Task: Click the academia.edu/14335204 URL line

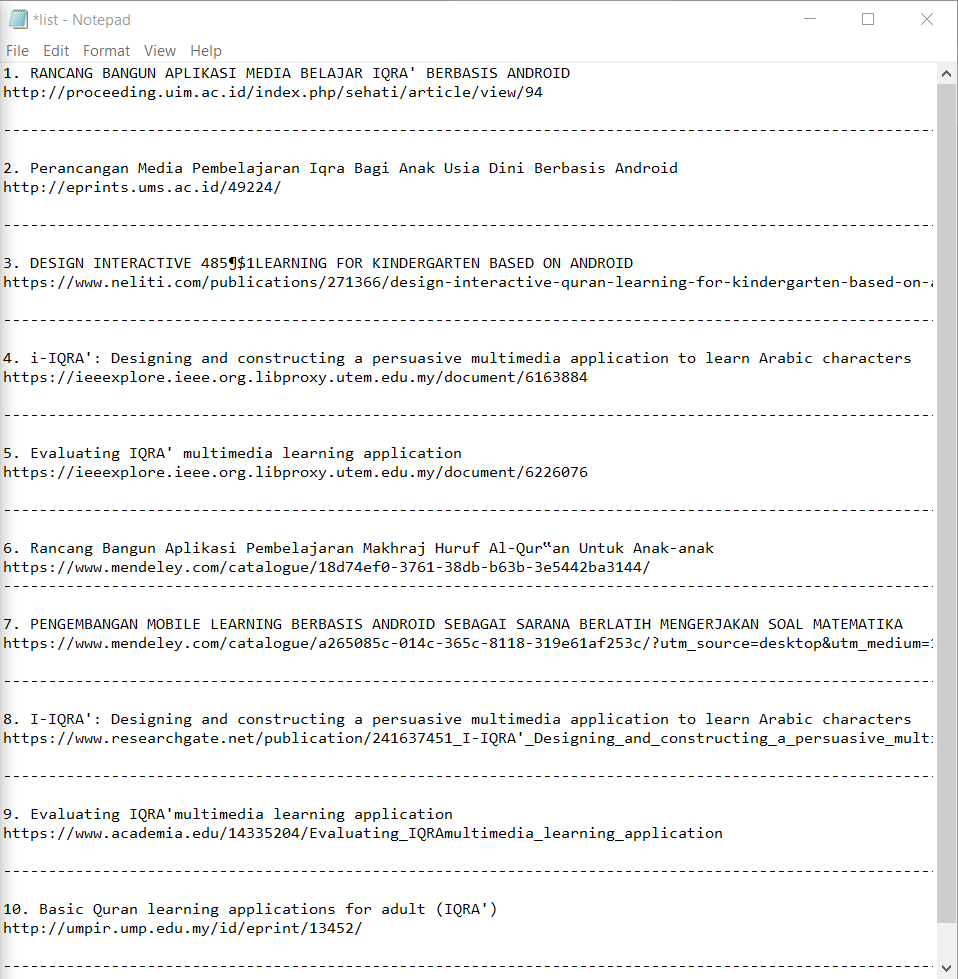Action: pos(363,833)
